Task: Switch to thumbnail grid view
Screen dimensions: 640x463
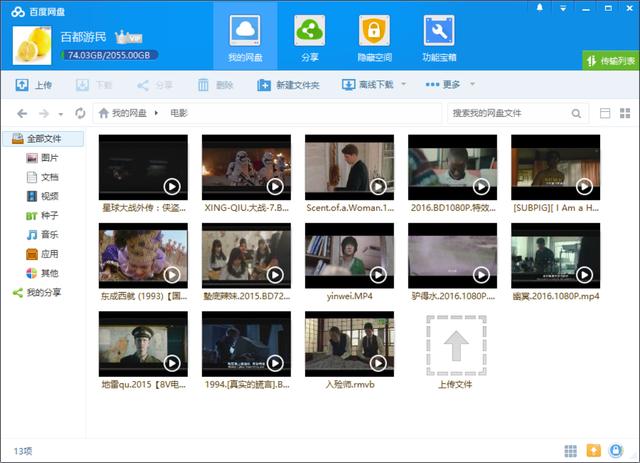Action: [x=625, y=113]
